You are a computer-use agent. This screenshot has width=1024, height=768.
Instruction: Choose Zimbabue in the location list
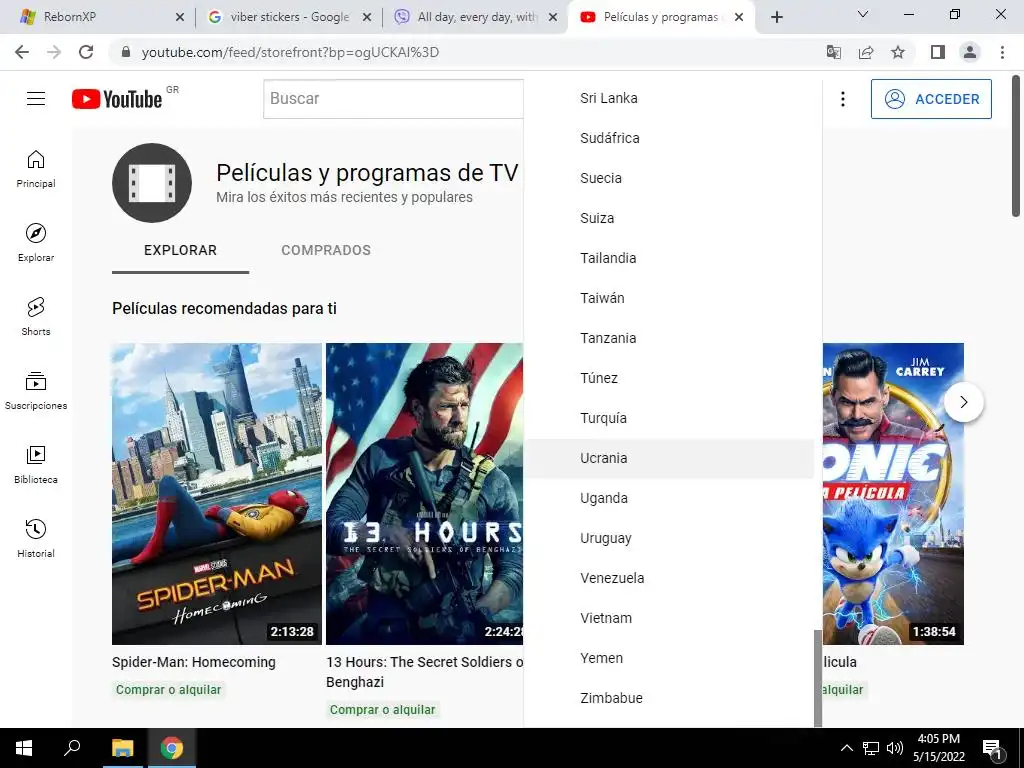670,699
